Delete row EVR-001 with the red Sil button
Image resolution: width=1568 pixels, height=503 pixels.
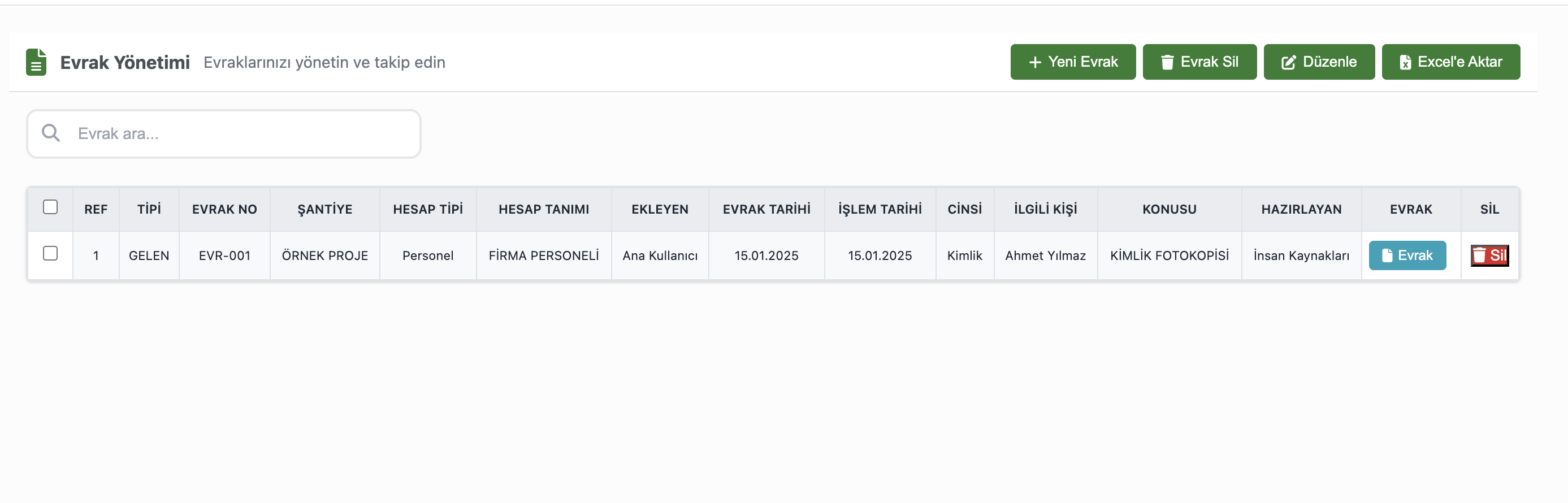[x=1489, y=255]
